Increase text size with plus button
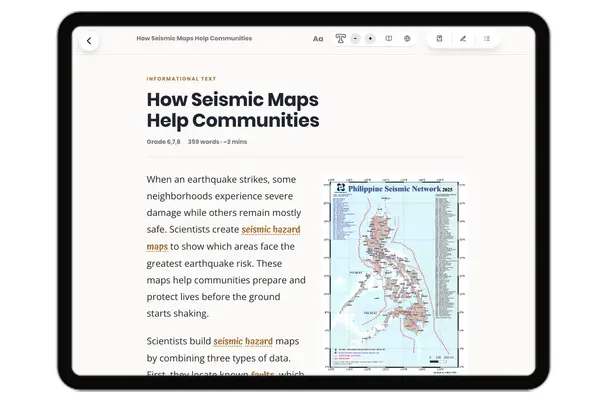This screenshot has height=400, width=600. [x=370, y=39]
